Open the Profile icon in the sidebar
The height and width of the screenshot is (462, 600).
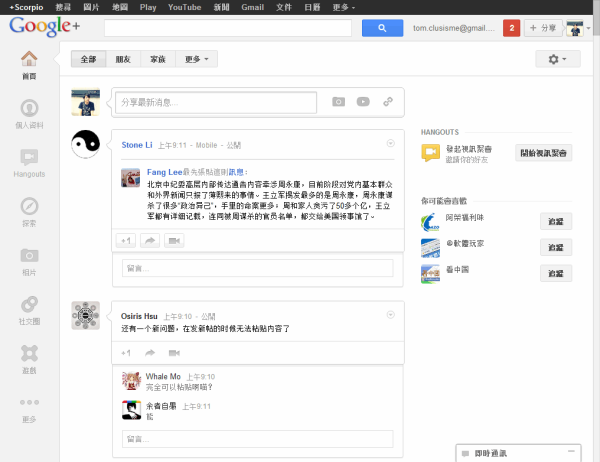tap(29, 108)
